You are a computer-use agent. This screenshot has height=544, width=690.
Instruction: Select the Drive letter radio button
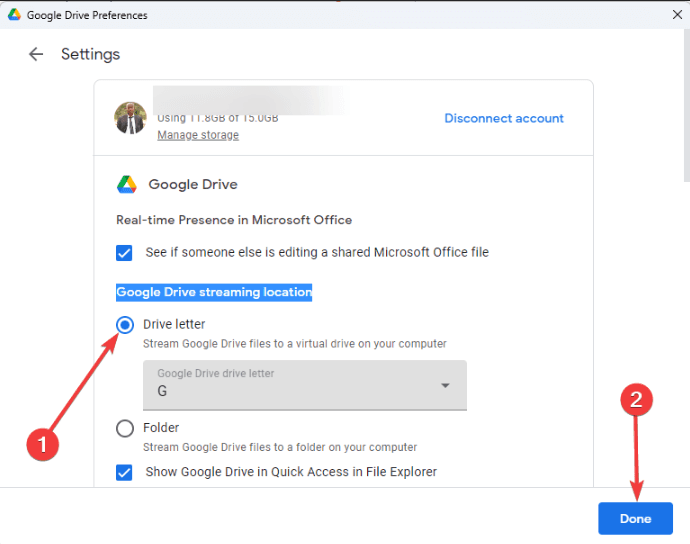[x=125, y=325]
